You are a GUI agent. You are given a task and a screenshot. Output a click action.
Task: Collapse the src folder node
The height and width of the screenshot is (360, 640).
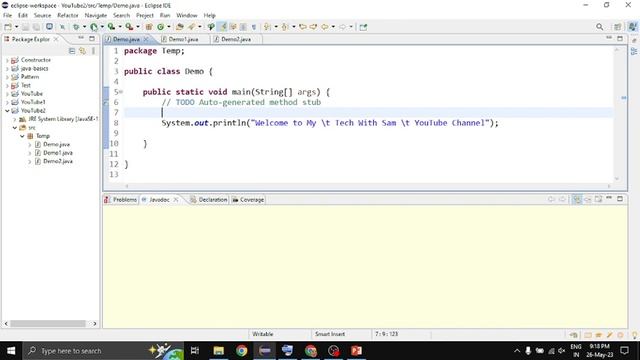(x=15, y=128)
